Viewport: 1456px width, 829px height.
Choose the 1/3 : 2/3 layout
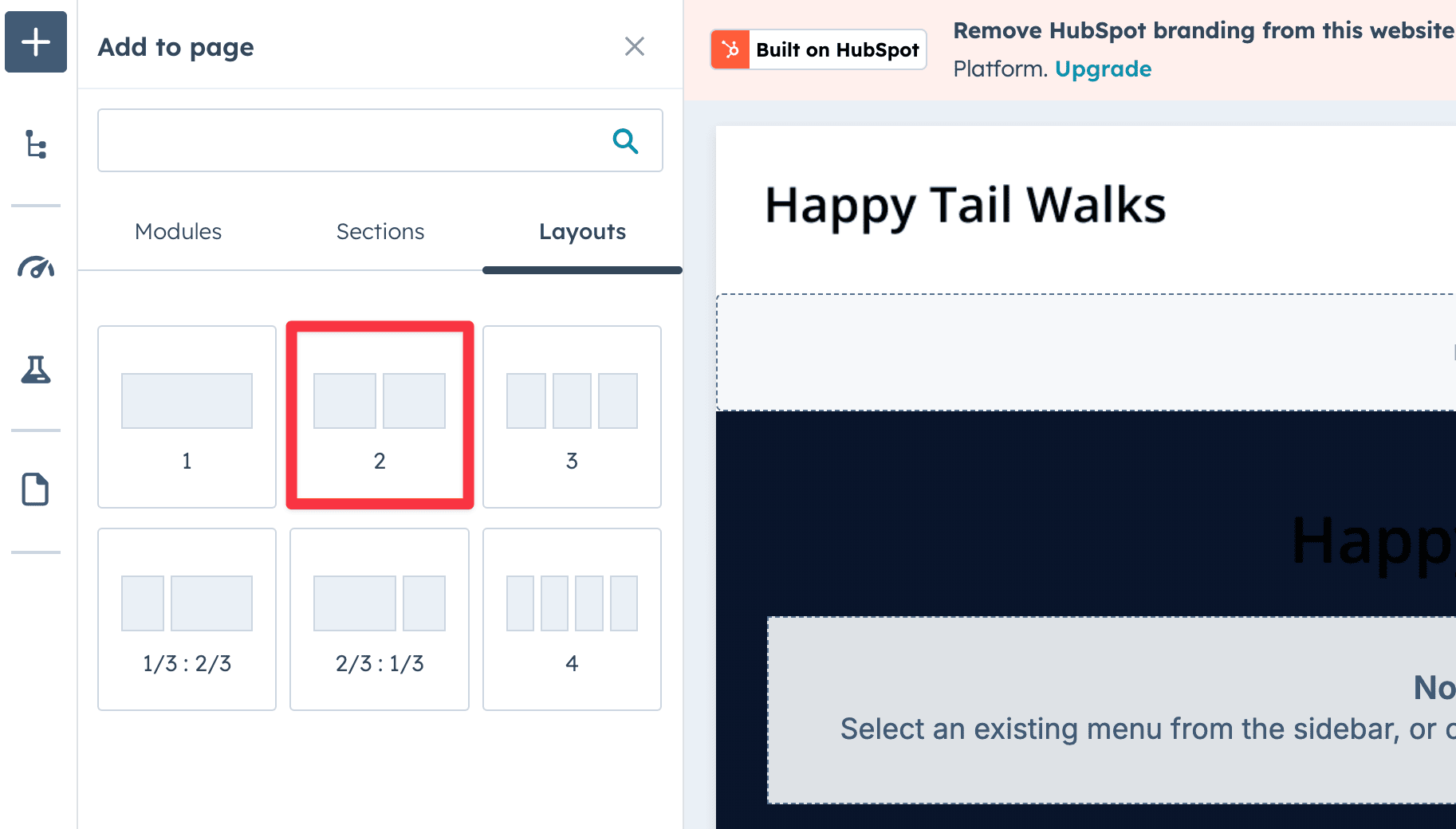[x=187, y=619]
